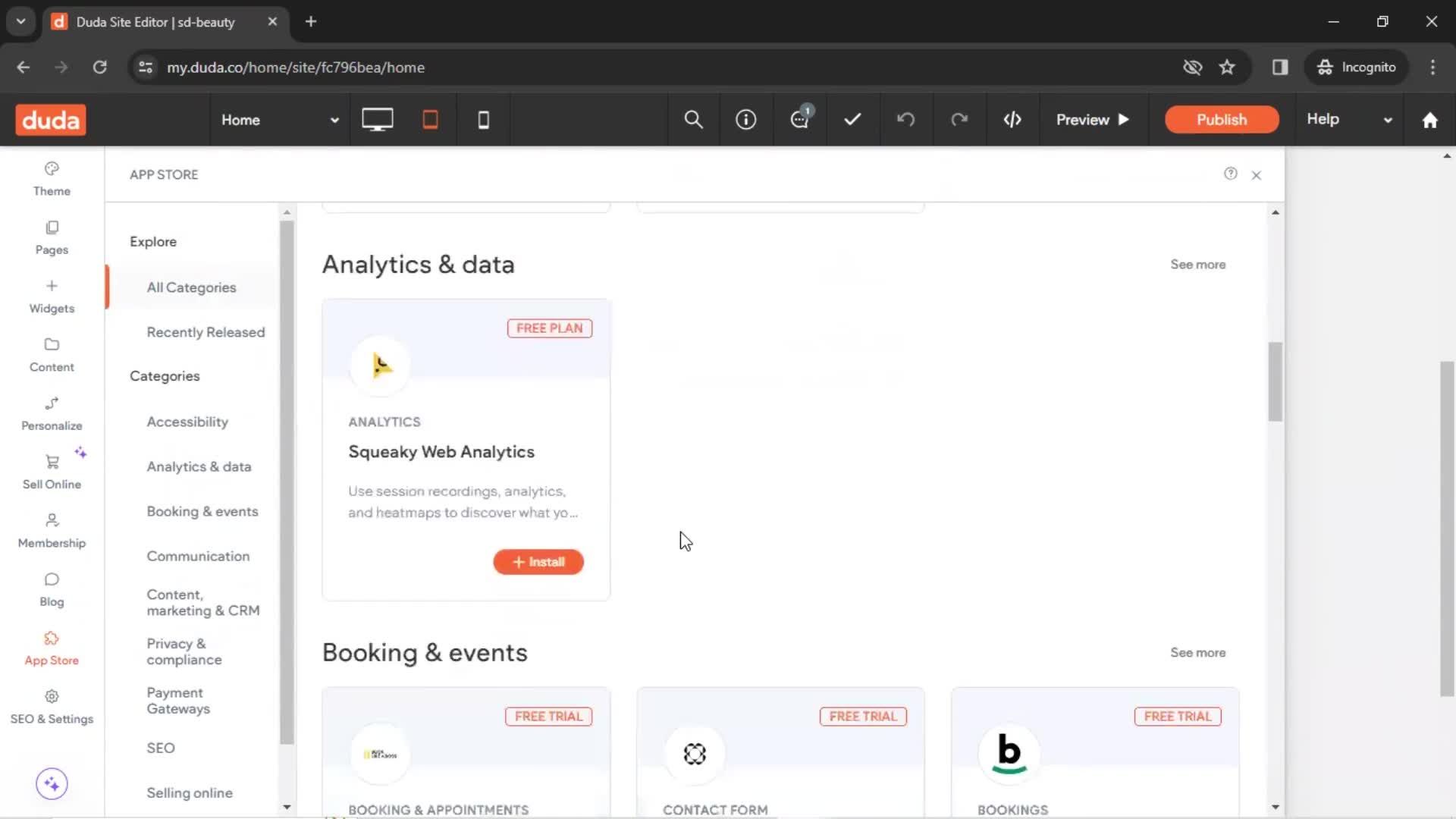Click the category sidebar scrollbar
This screenshot has height=819, width=1456.
pyautogui.click(x=287, y=482)
